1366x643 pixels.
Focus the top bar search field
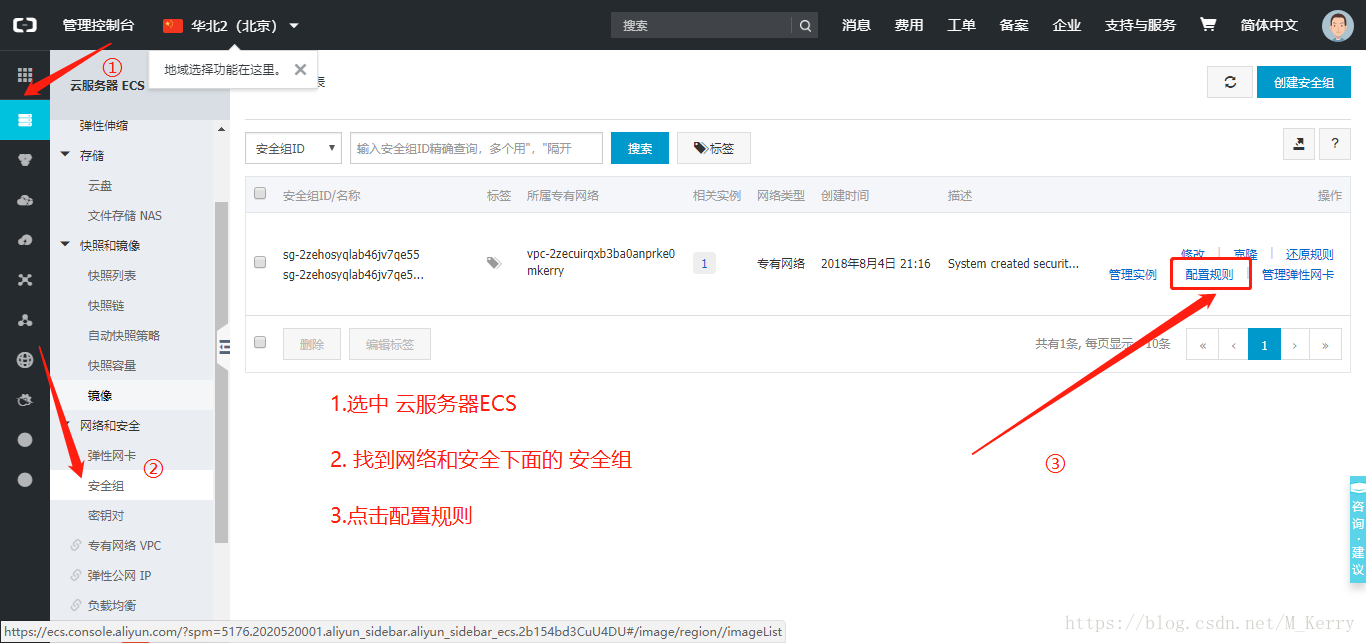(702, 25)
